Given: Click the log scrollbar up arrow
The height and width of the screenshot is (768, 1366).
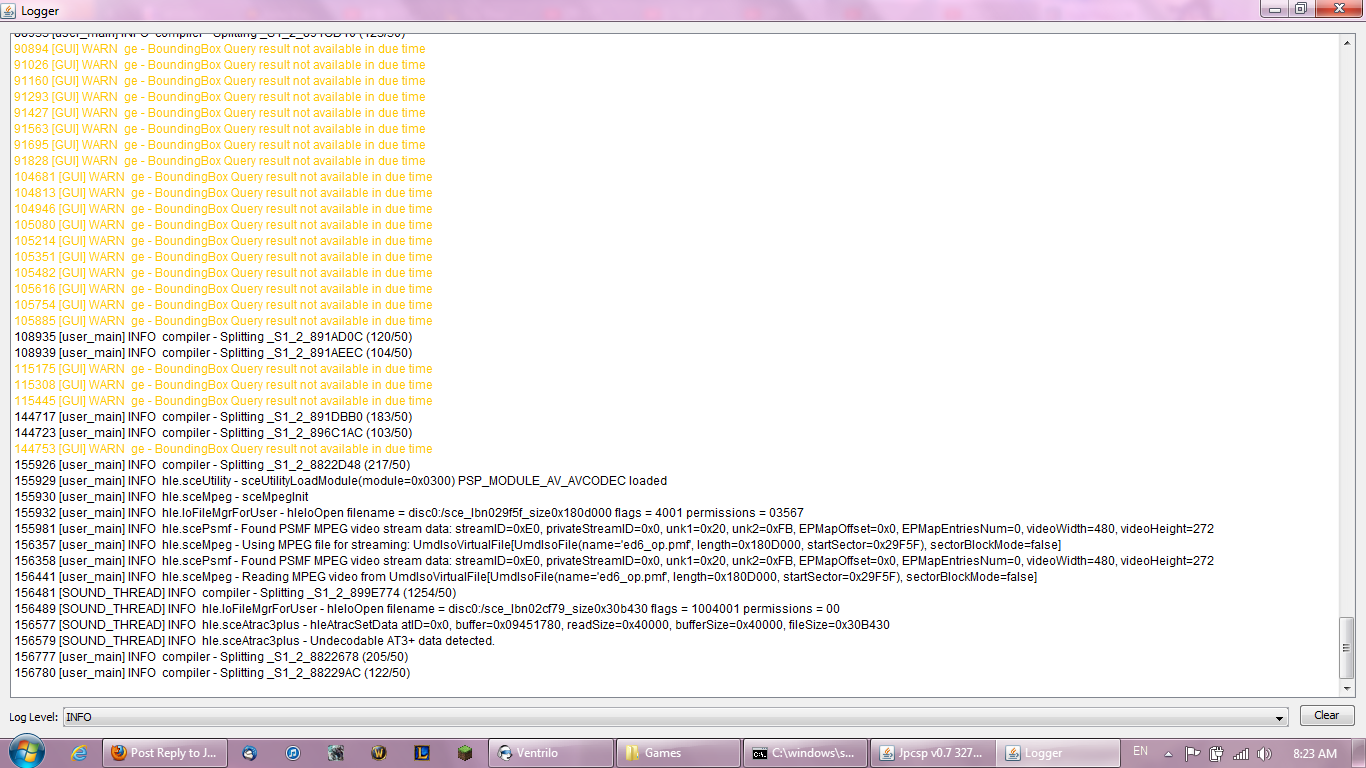Looking at the screenshot, I should pyautogui.click(x=1346, y=45).
